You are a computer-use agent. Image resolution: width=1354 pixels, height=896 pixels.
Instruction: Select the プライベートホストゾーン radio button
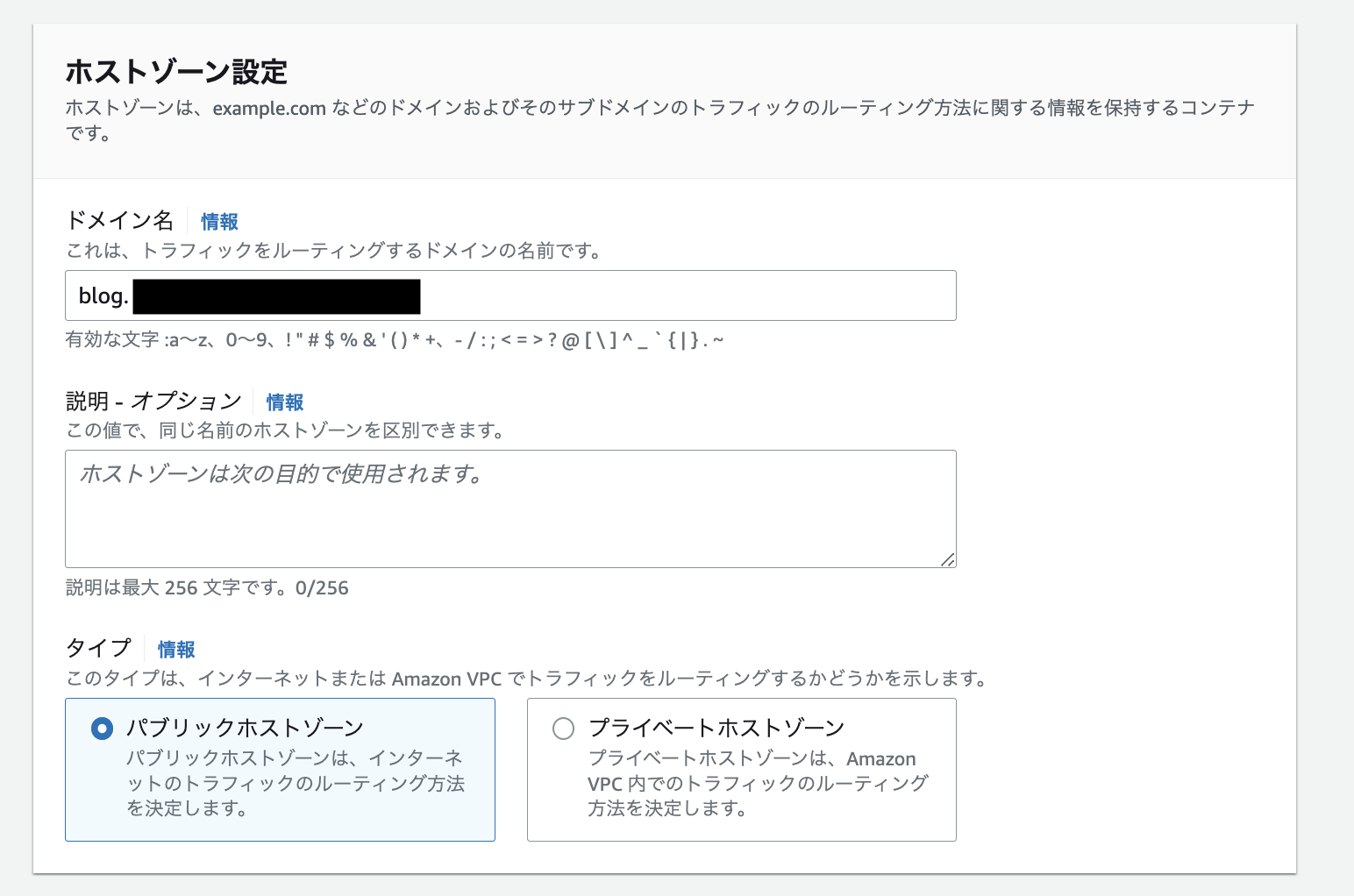563,729
